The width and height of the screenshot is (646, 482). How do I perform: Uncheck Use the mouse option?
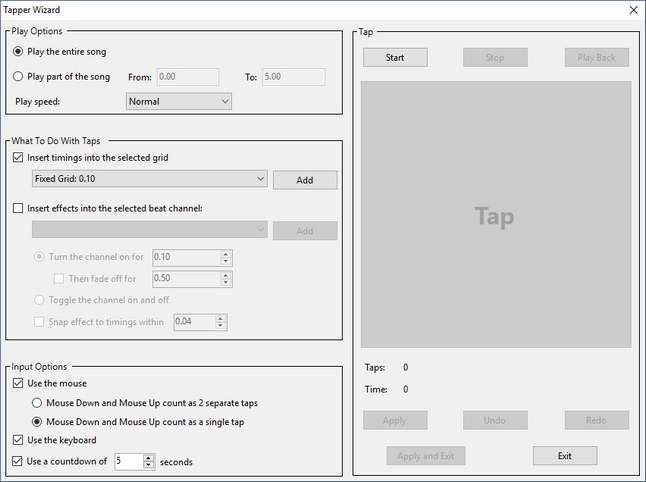(x=18, y=383)
